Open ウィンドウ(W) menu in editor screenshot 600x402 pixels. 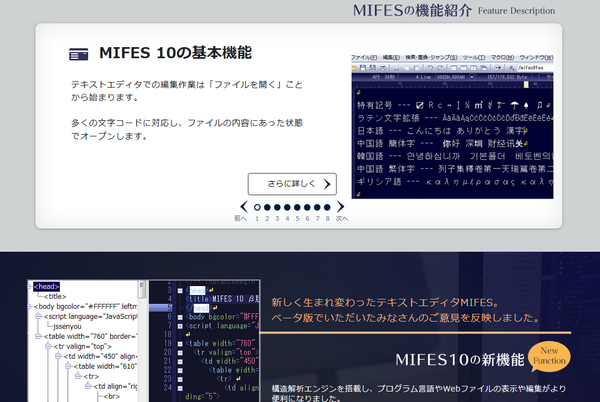click(x=536, y=57)
